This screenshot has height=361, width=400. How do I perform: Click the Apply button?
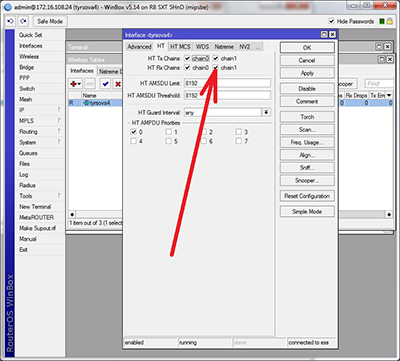[x=307, y=73]
